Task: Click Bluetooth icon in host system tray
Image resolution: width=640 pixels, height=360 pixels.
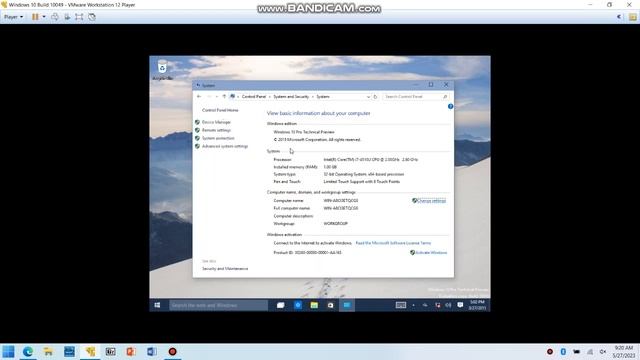Action: click(563, 351)
